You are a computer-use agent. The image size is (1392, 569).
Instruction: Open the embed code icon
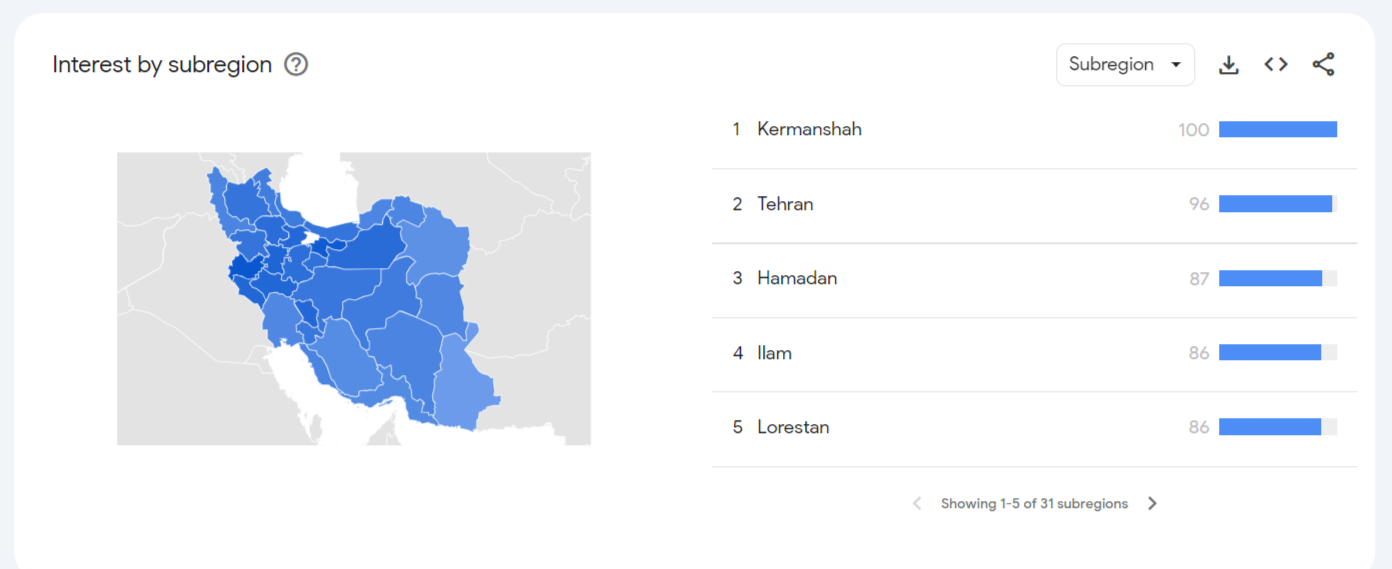pyautogui.click(x=1276, y=65)
